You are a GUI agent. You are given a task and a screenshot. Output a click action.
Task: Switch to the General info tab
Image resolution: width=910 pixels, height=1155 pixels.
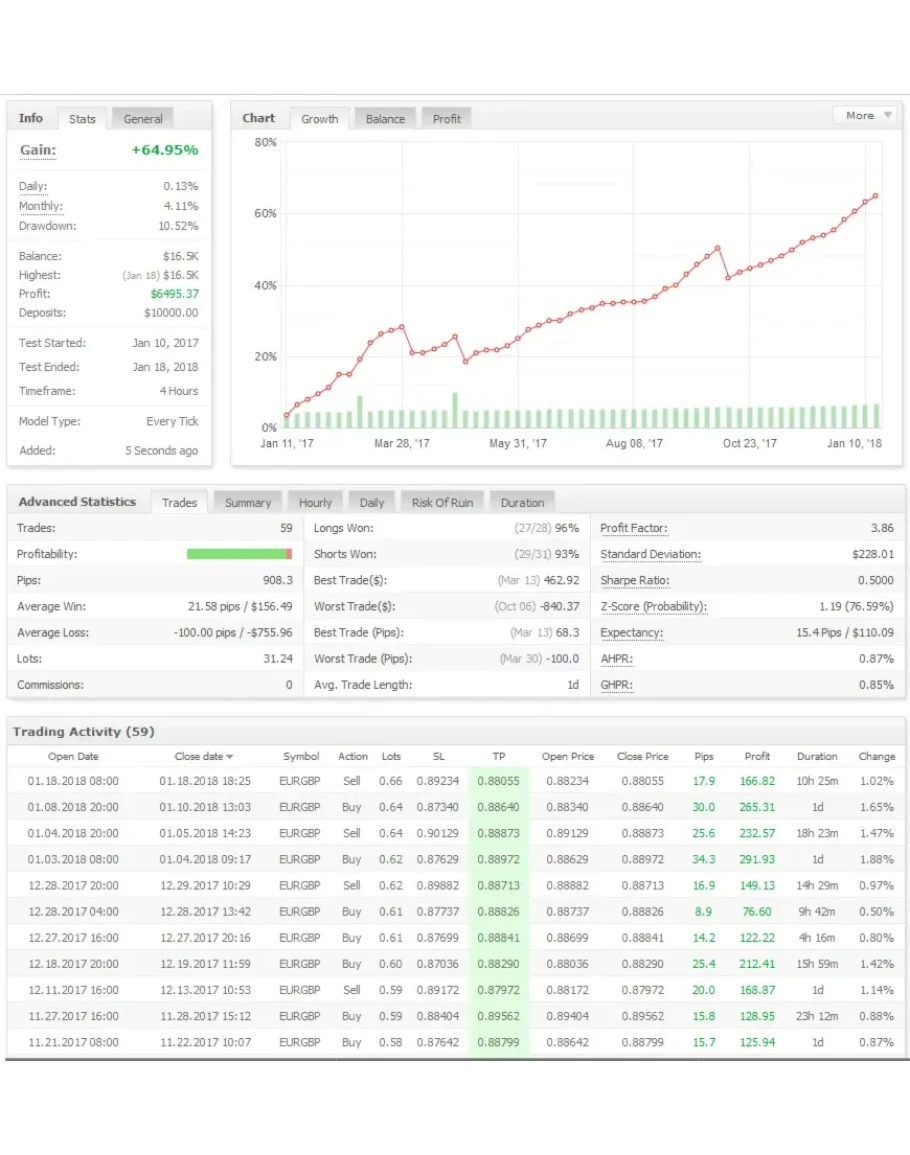143,119
